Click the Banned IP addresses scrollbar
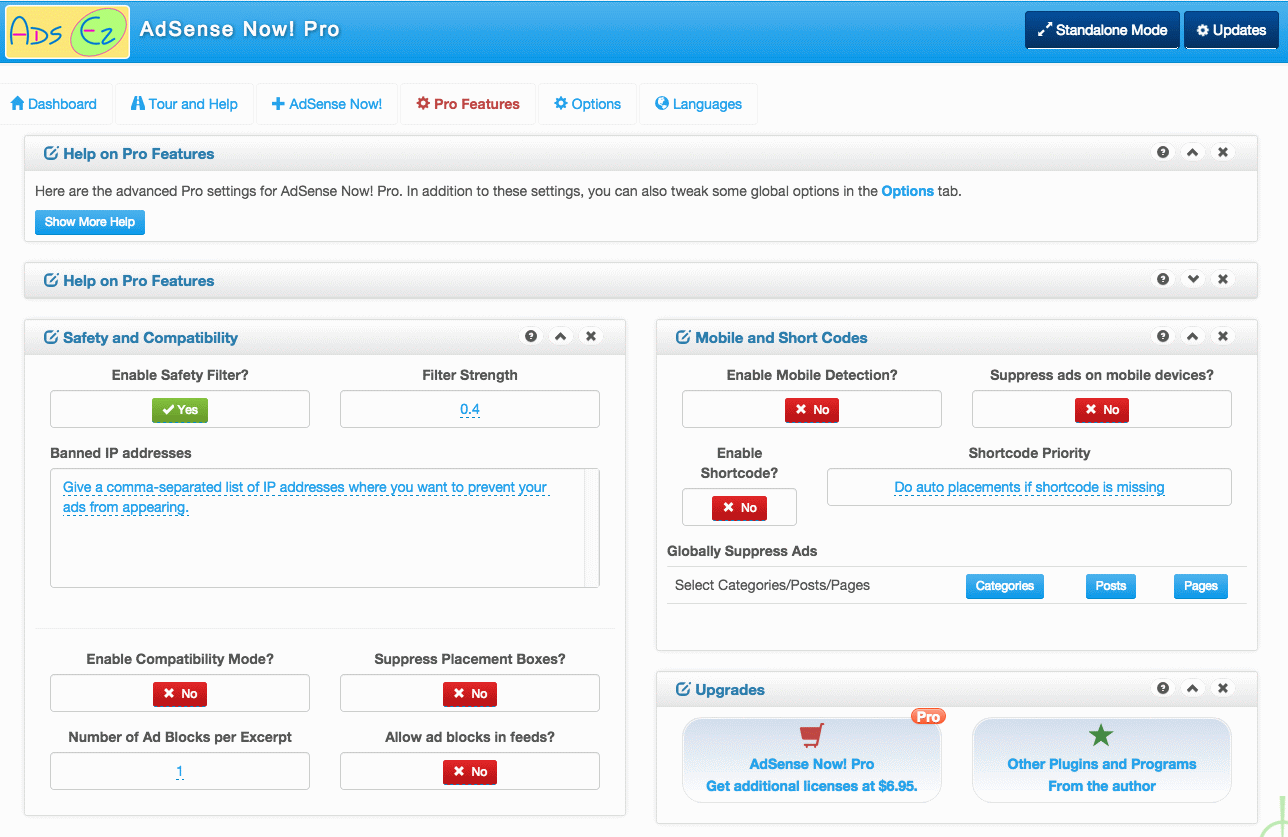The width and height of the screenshot is (1288, 837). [x=592, y=528]
